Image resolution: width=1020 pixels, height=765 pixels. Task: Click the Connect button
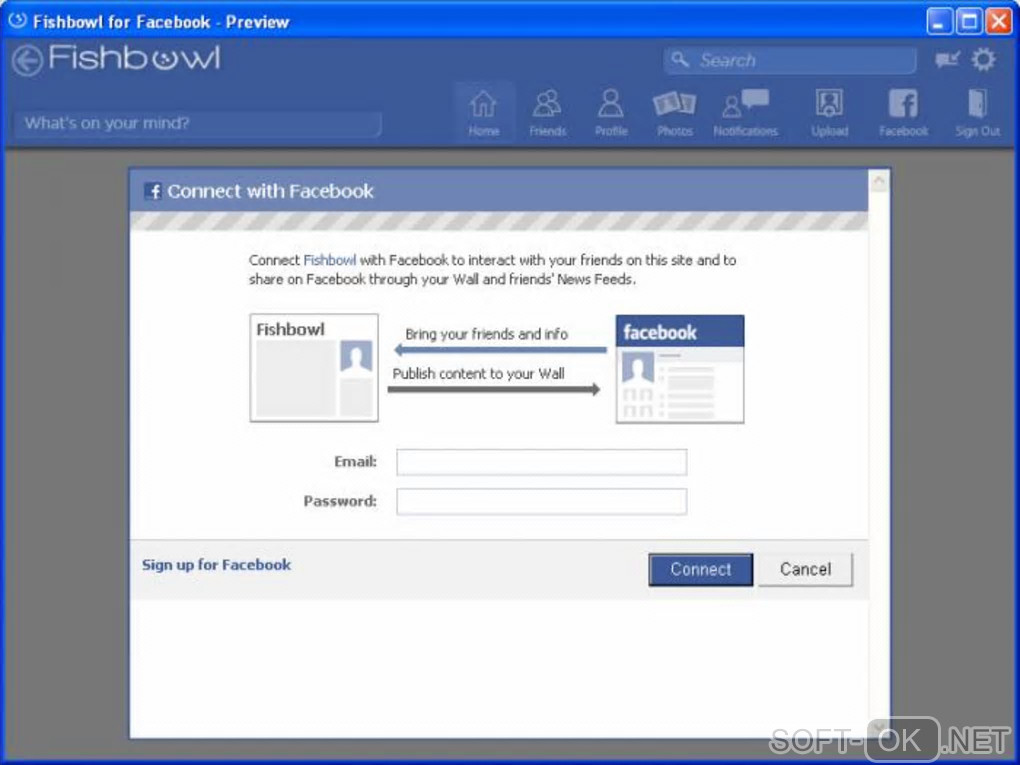pyautogui.click(x=701, y=570)
